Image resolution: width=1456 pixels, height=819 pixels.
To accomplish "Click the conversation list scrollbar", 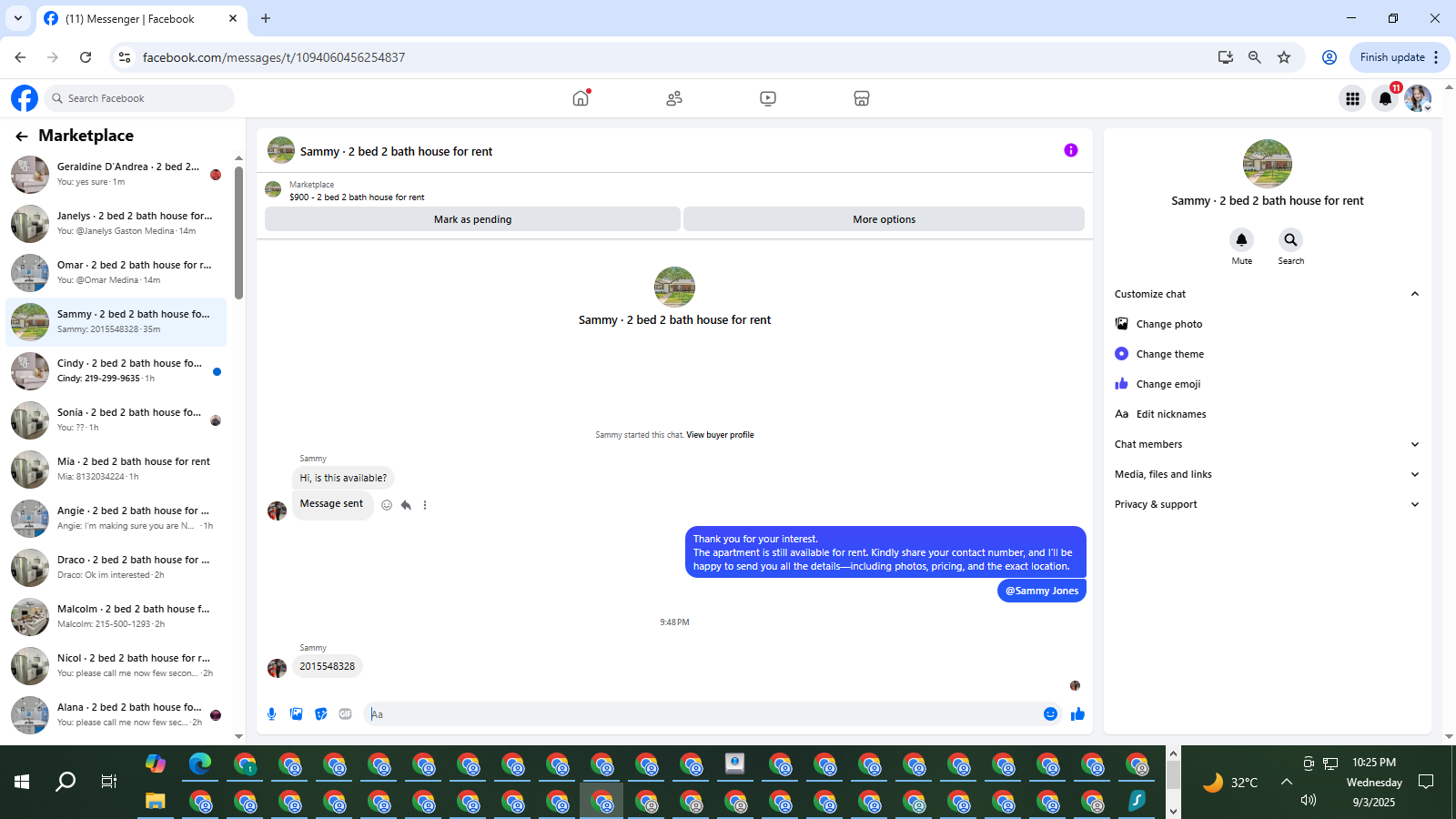I will (238, 232).
